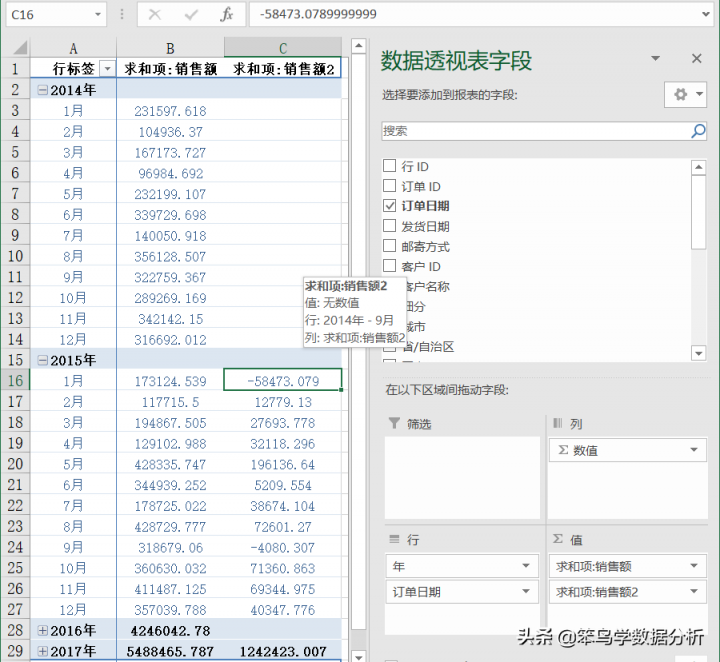Screen dimensions: 720x662
Task: Click the worksheet vertical scroll down arrow
Action: 359,656
